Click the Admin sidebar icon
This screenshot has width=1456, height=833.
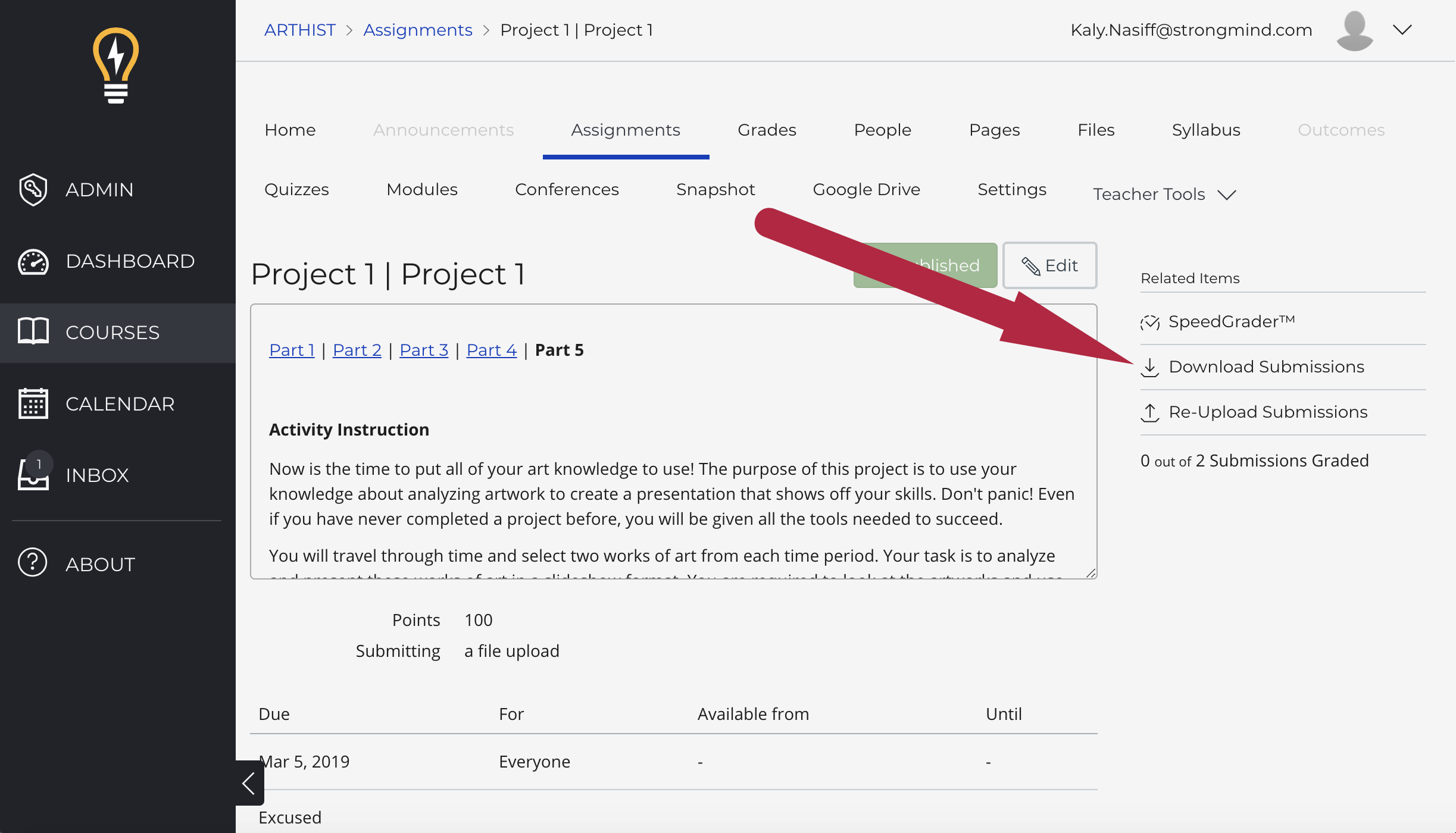click(34, 190)
